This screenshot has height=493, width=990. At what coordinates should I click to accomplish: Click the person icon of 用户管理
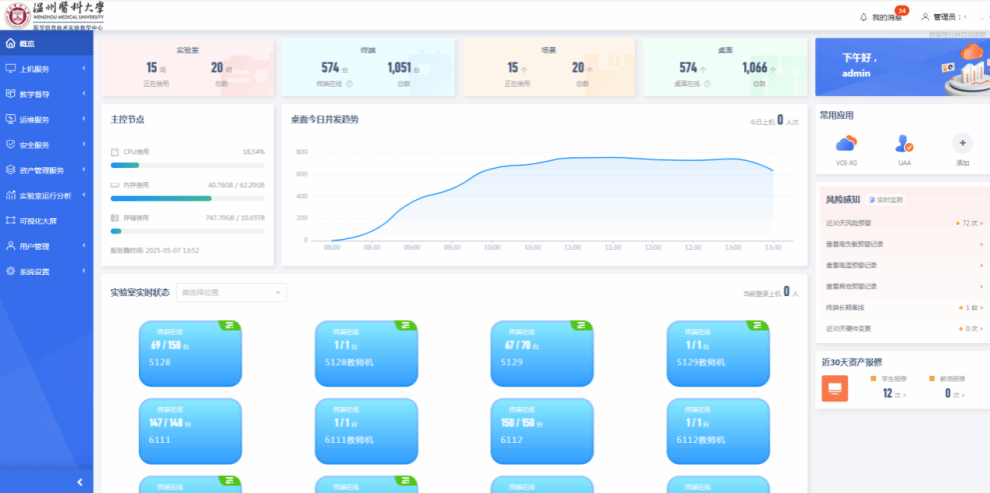pyautogui.click(x=10, y=246)
